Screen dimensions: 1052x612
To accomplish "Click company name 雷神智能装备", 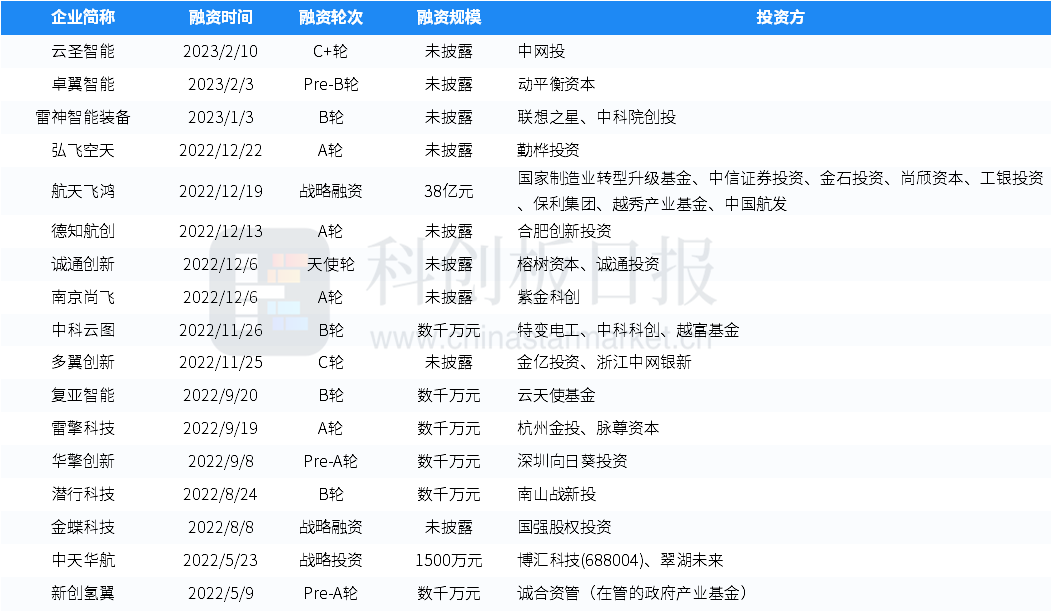I will [83, 117].
